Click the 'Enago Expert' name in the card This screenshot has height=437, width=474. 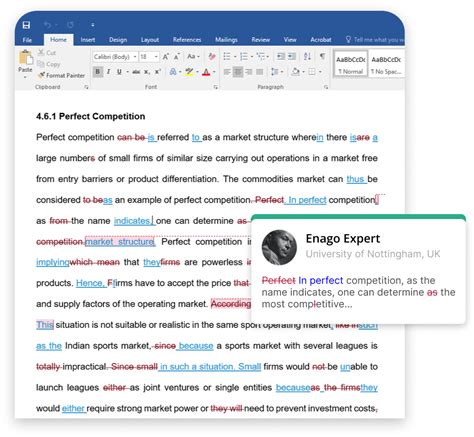click(x=343, y=239)
